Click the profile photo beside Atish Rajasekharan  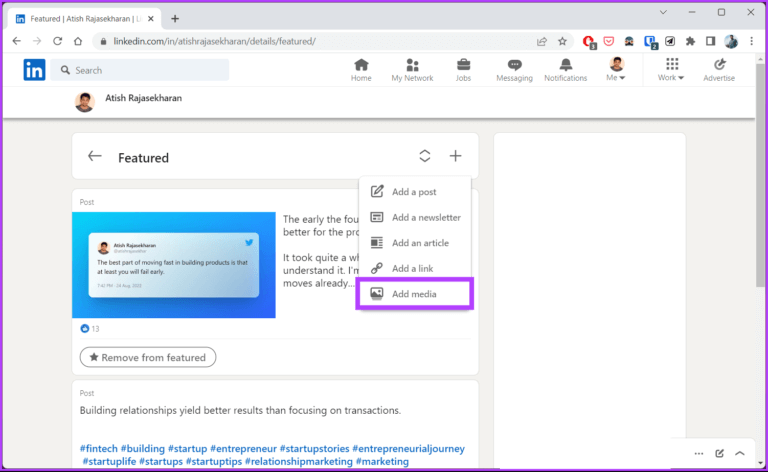(x=84, y=102)
